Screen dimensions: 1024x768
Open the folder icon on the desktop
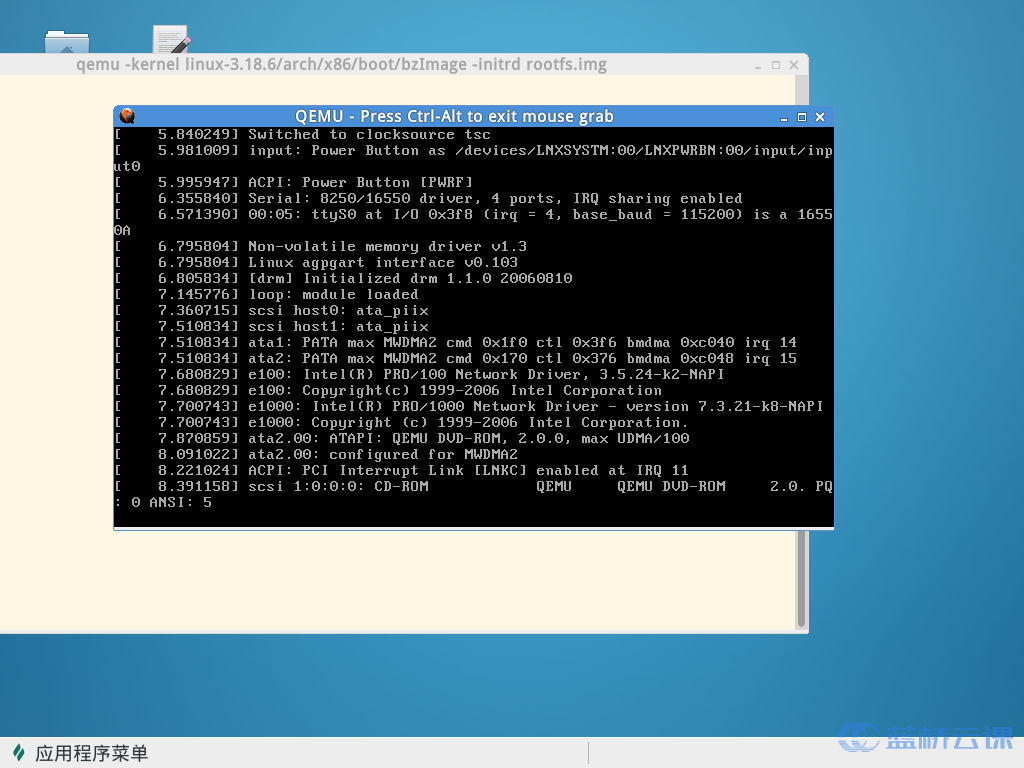point(67,41)
